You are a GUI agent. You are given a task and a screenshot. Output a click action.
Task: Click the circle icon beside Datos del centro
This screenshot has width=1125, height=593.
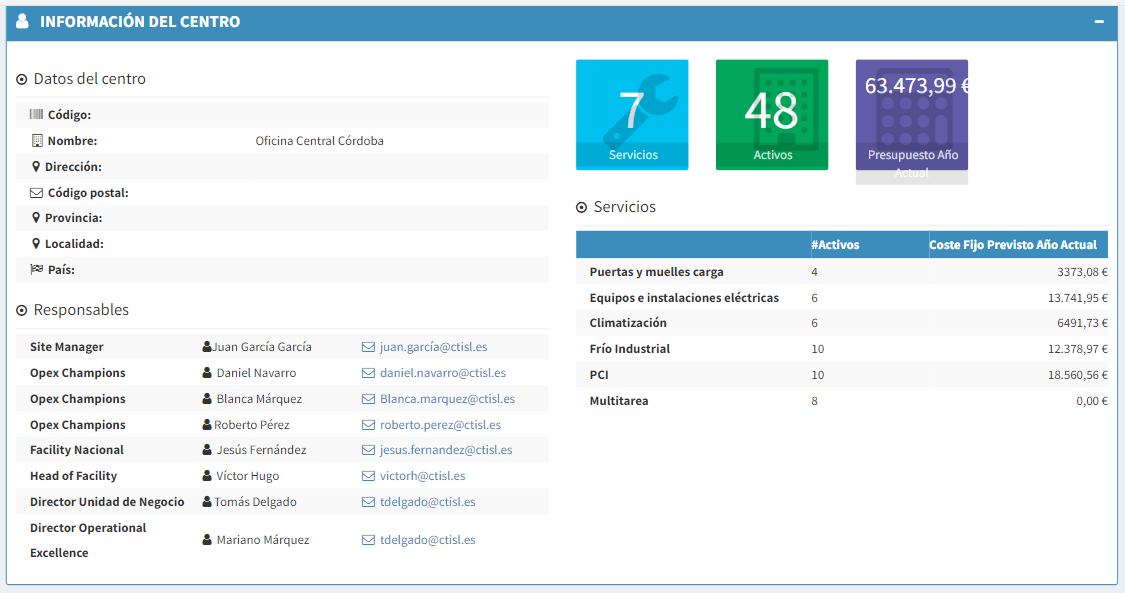coord(22,80)
